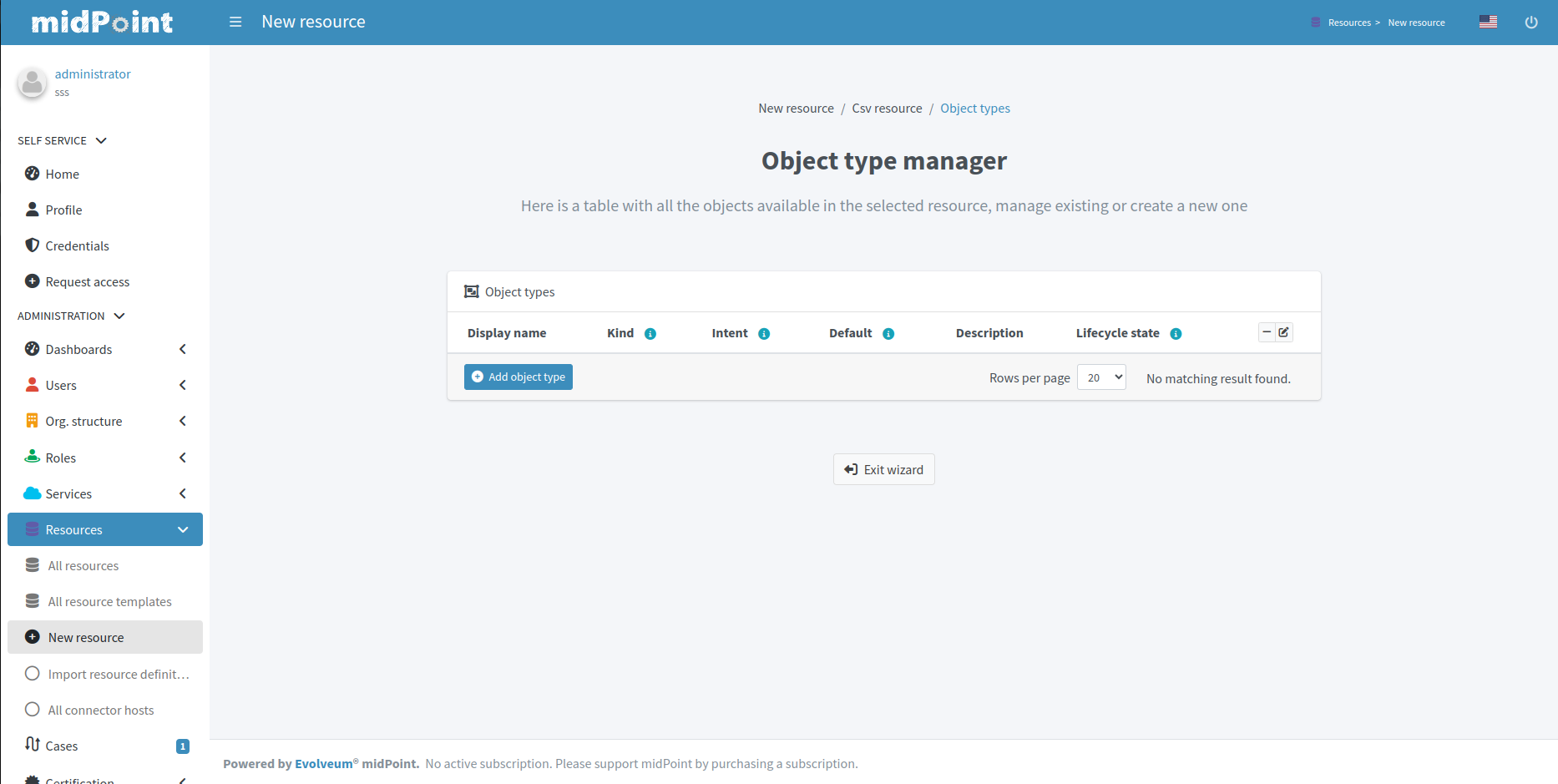Click the Credentials shield icon
Viewport: 1558px width, 784px height.
pos(32,245)
